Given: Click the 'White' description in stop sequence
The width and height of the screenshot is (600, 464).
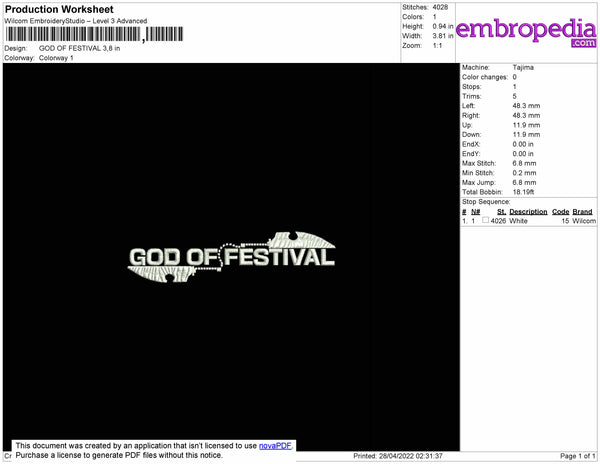Looking at the screenshot, I should point(518,221).
